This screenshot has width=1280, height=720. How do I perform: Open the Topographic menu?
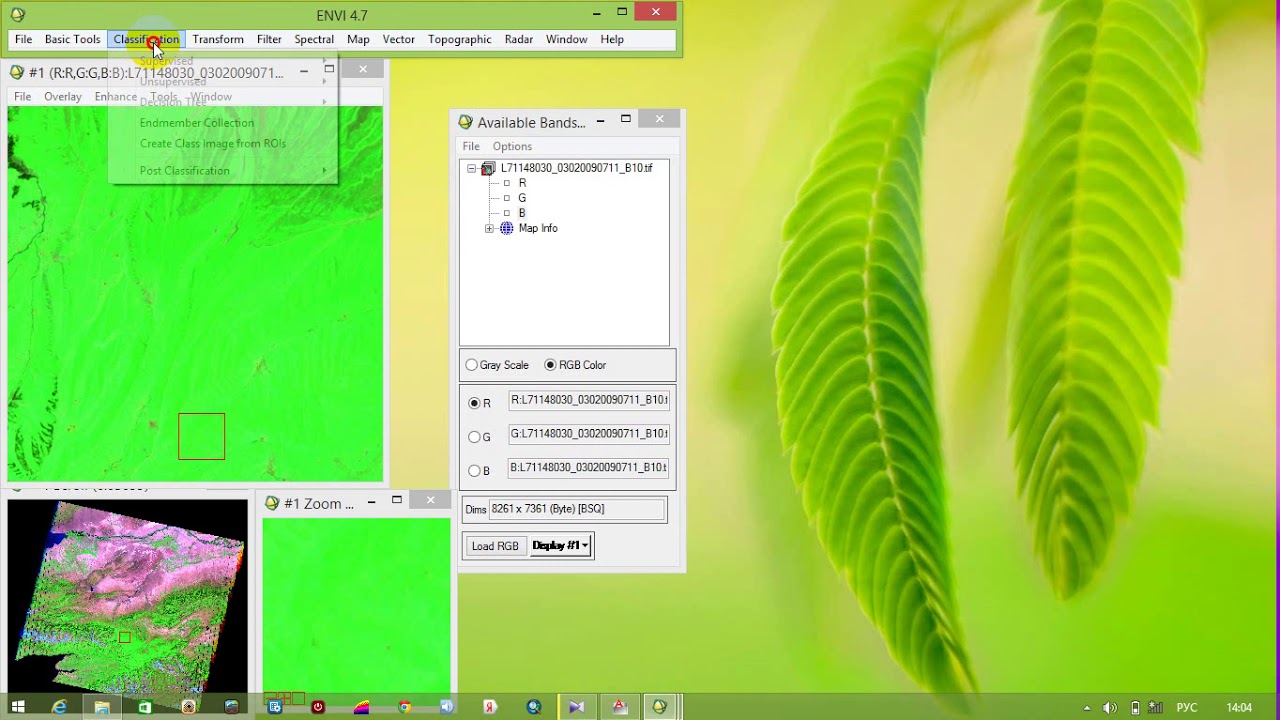point(459,39)
